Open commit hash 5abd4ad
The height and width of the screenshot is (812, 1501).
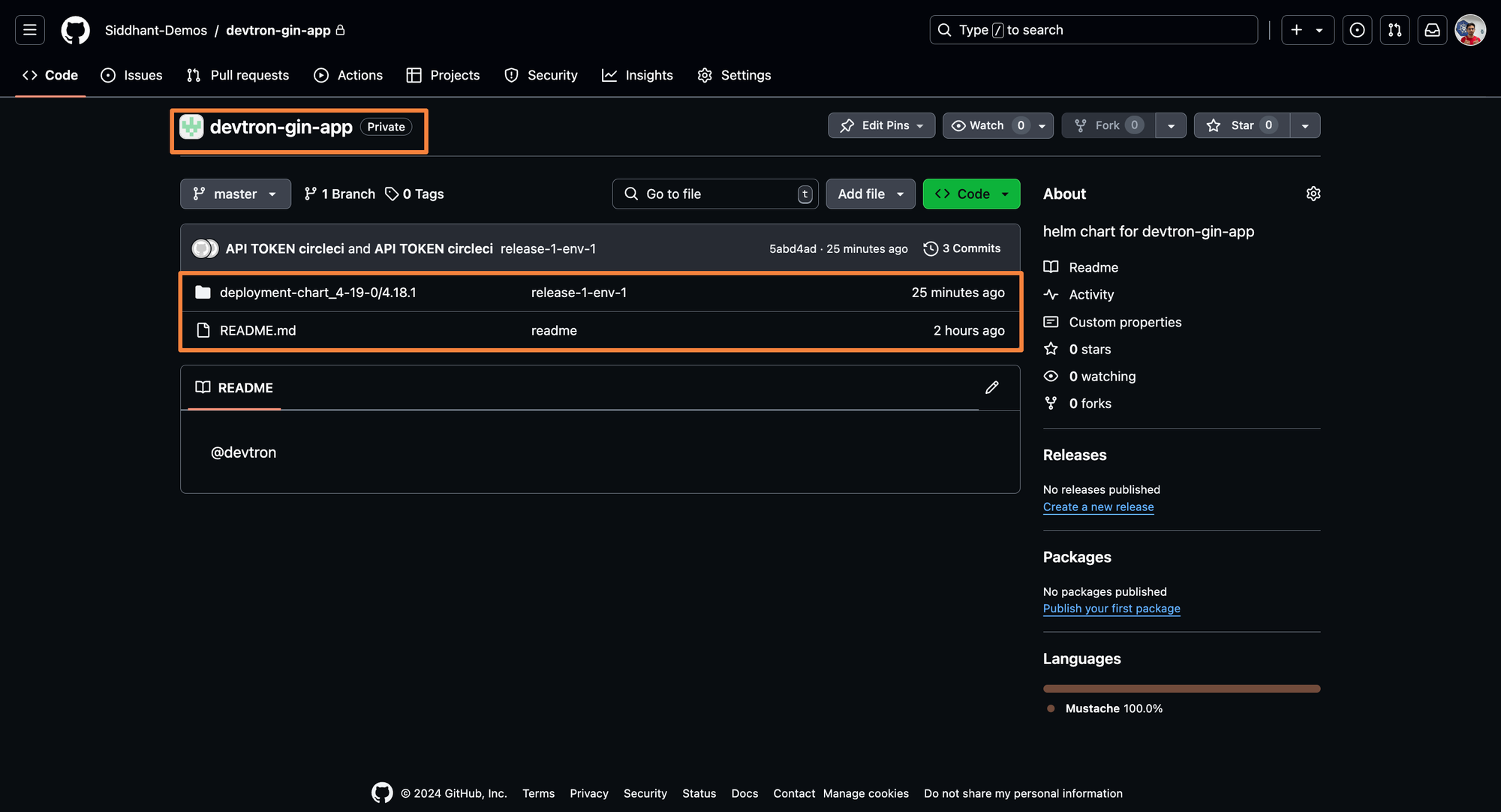pos(793,248)
